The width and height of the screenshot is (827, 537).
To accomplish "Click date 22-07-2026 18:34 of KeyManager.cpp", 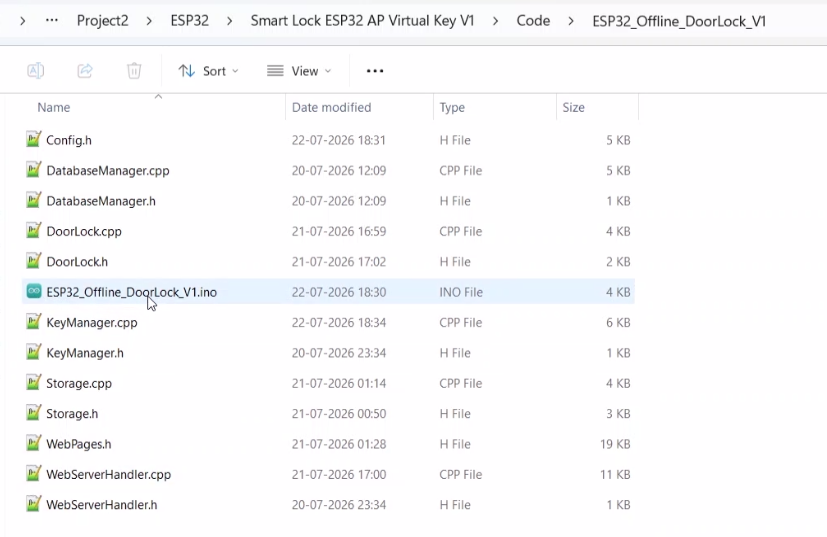I will click(339, 323).
